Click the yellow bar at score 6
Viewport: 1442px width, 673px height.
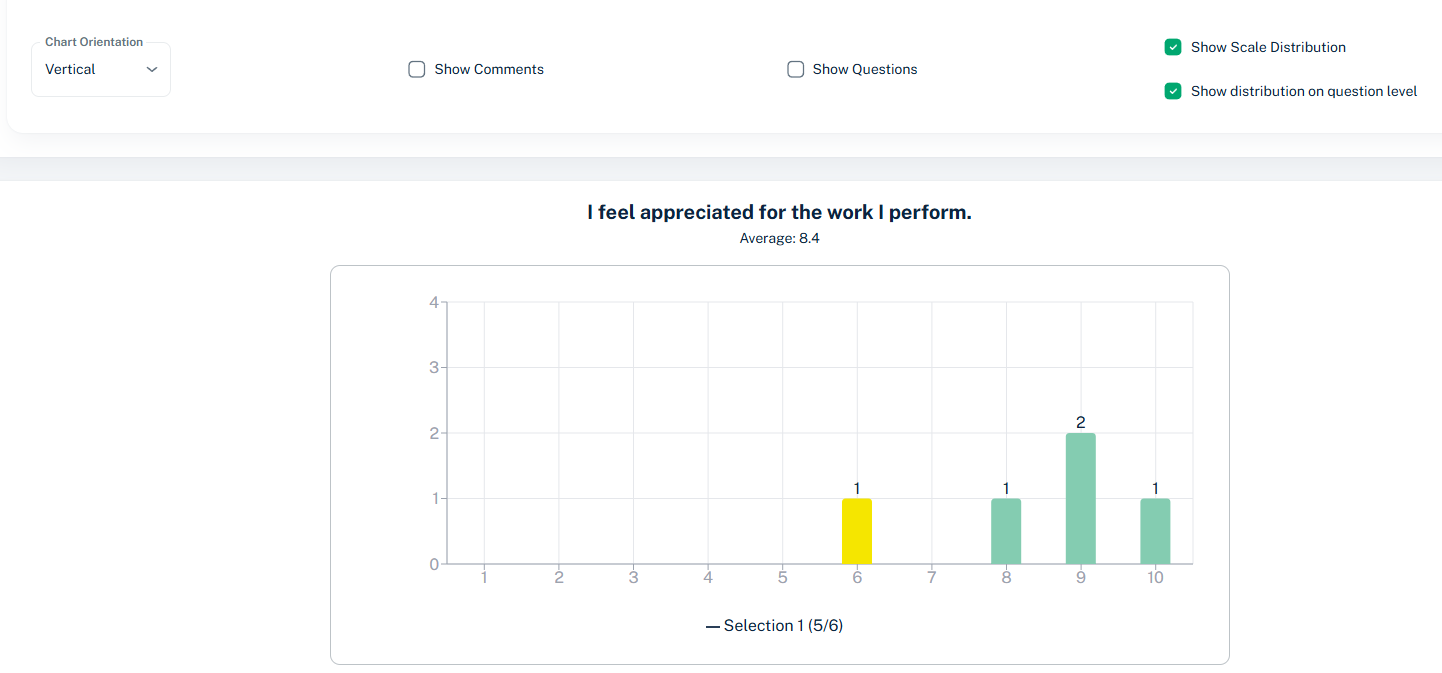coord(857,531)
